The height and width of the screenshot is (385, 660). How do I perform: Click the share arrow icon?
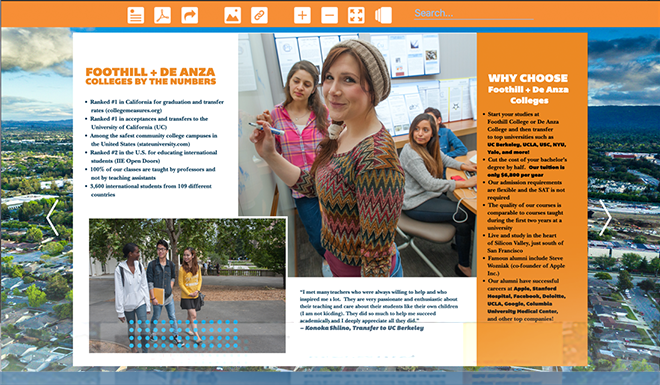tap(190, 15)
